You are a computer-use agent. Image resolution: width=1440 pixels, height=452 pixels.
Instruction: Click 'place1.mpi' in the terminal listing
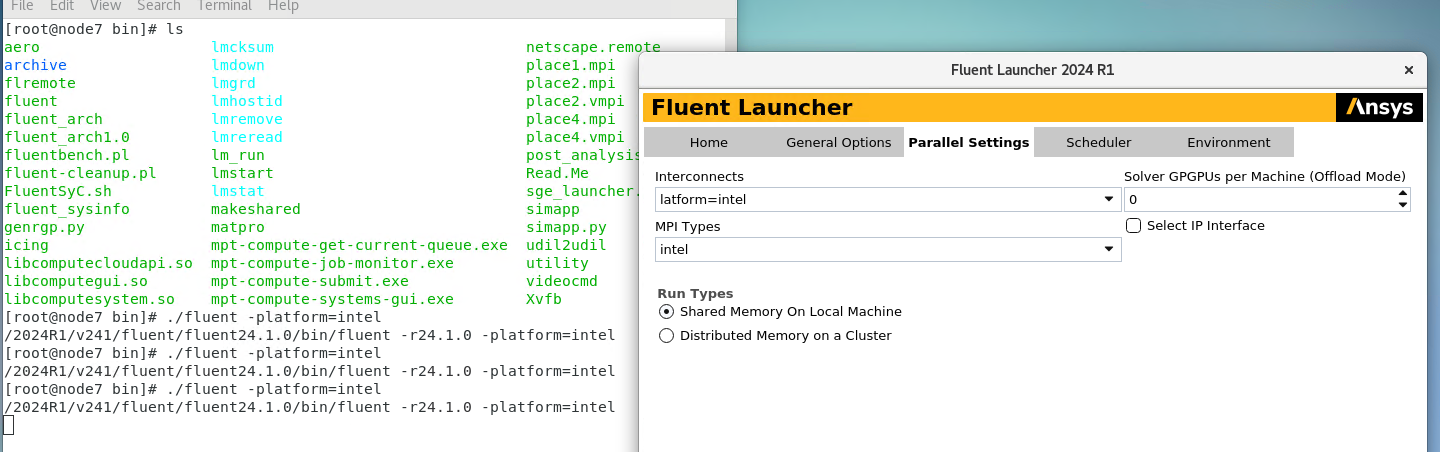(571, 65)
